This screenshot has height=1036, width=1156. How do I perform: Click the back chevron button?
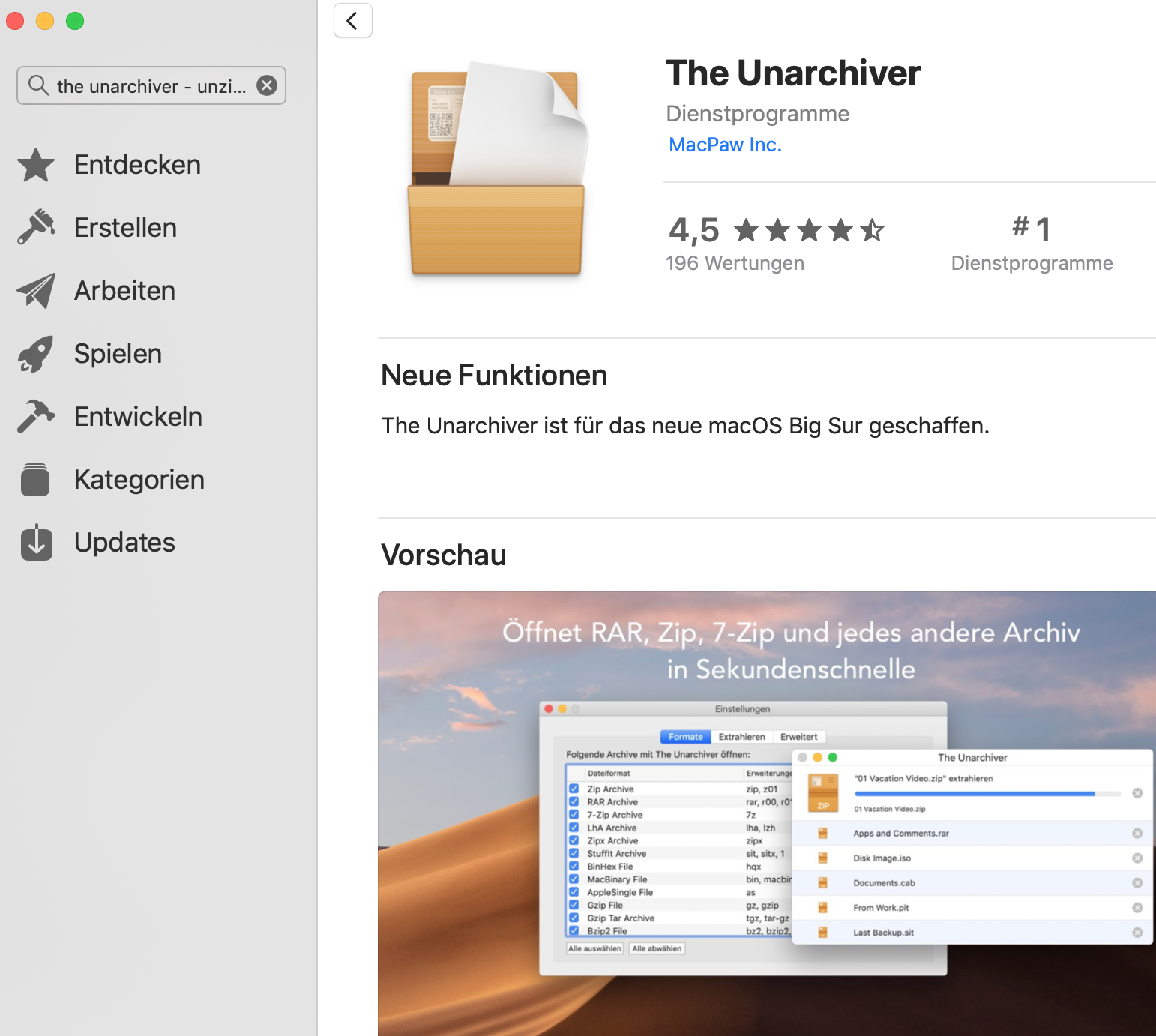click(x=352, y=21)
